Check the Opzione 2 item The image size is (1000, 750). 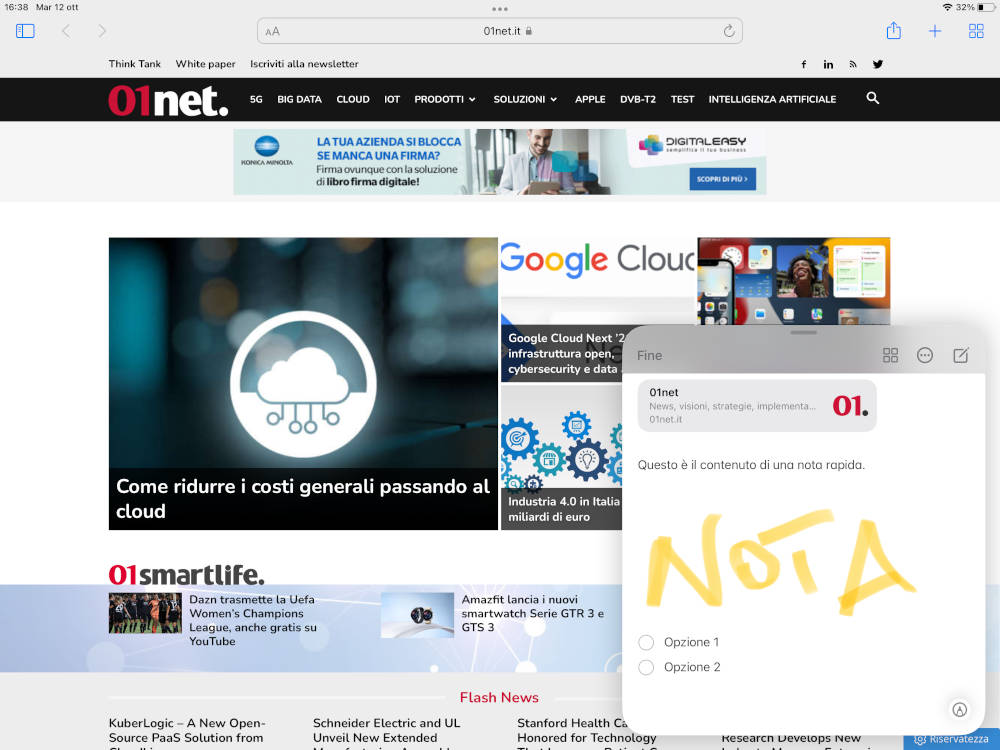point(646,667)
